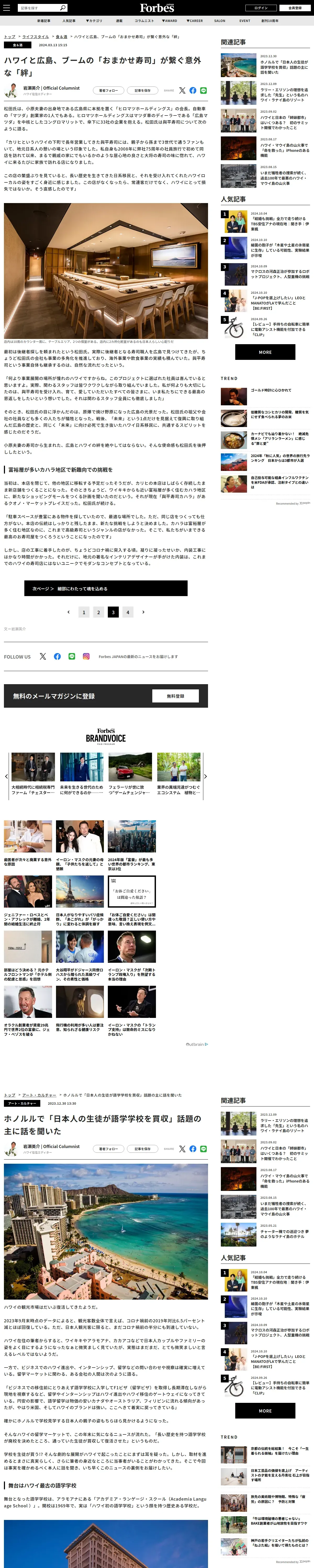Click 無料登録 newsletter button
Screen dimensions: 314x1568
[176, 696]
